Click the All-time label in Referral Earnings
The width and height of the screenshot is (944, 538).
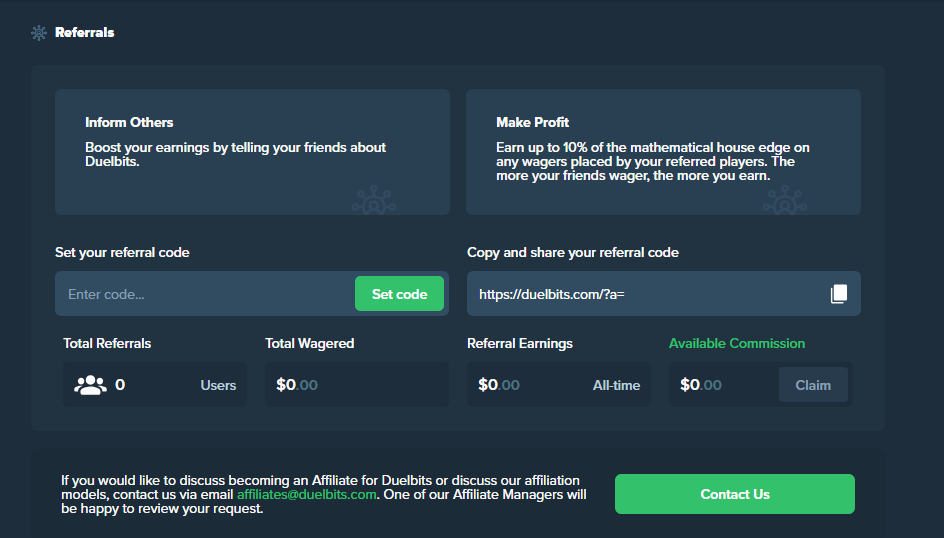click(615, 385)
